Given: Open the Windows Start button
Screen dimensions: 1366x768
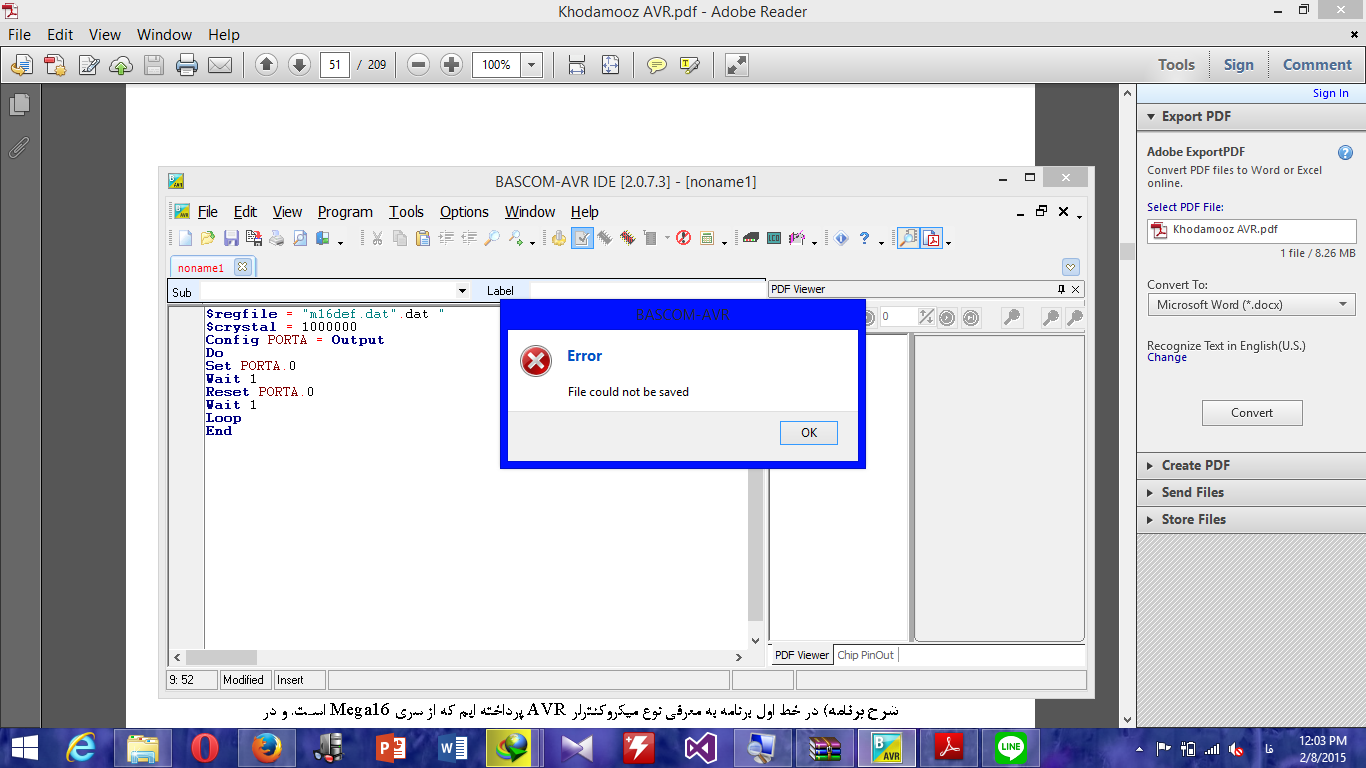Looking at the screenshot, I should tap(24, 747).
